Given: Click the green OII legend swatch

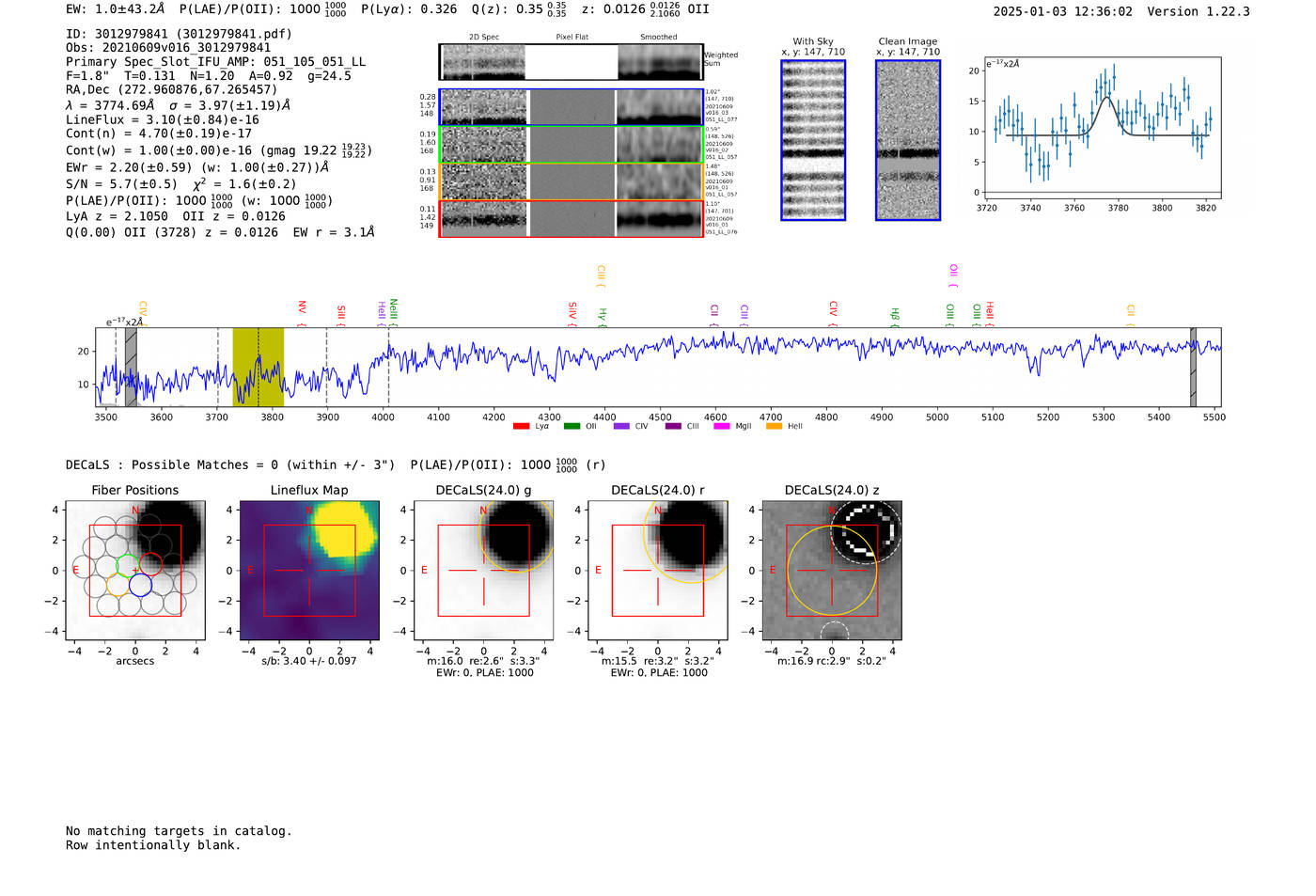Looking at the screenshot, I should (x=572, y=426).
